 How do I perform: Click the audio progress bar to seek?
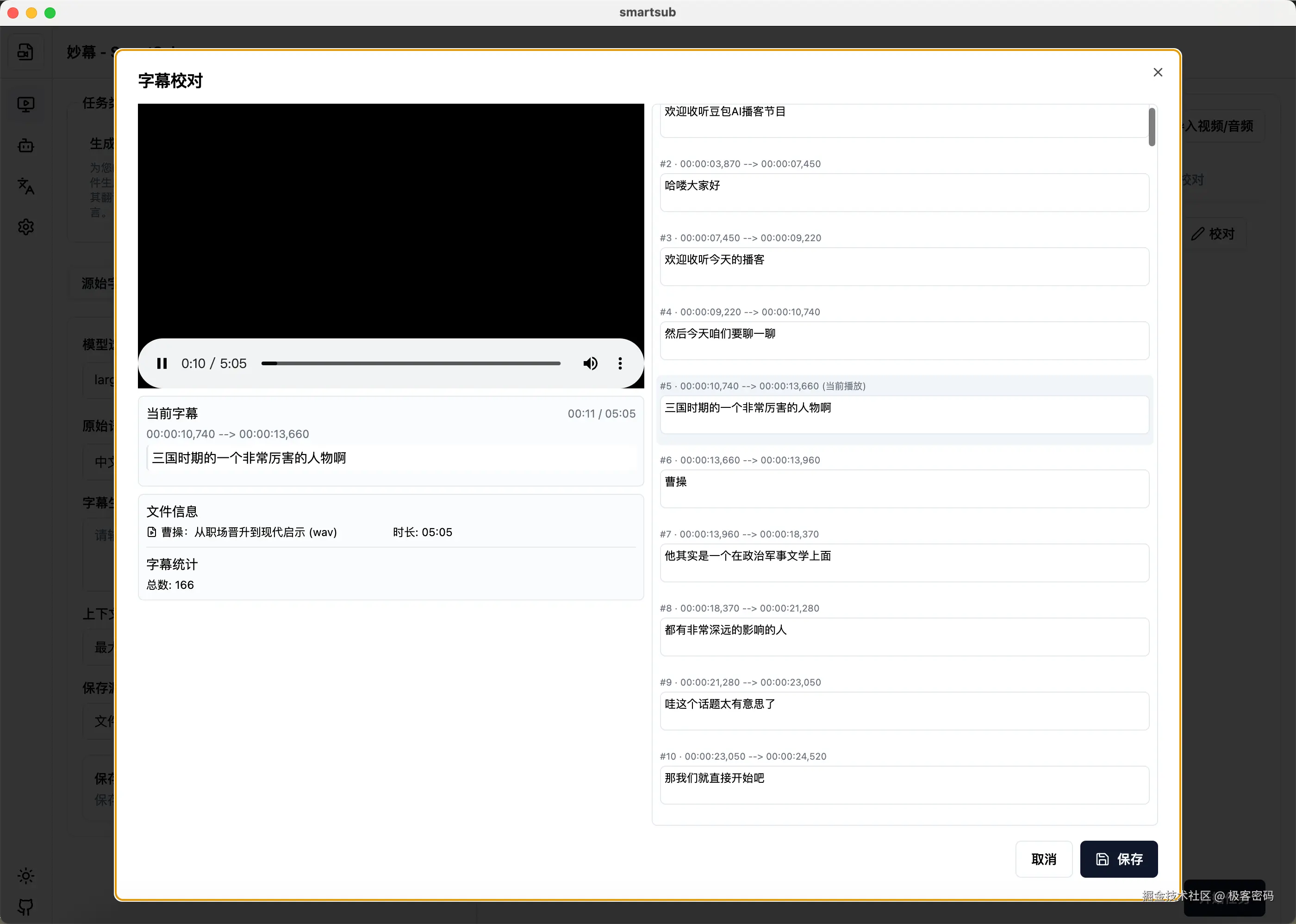[411, 363]
